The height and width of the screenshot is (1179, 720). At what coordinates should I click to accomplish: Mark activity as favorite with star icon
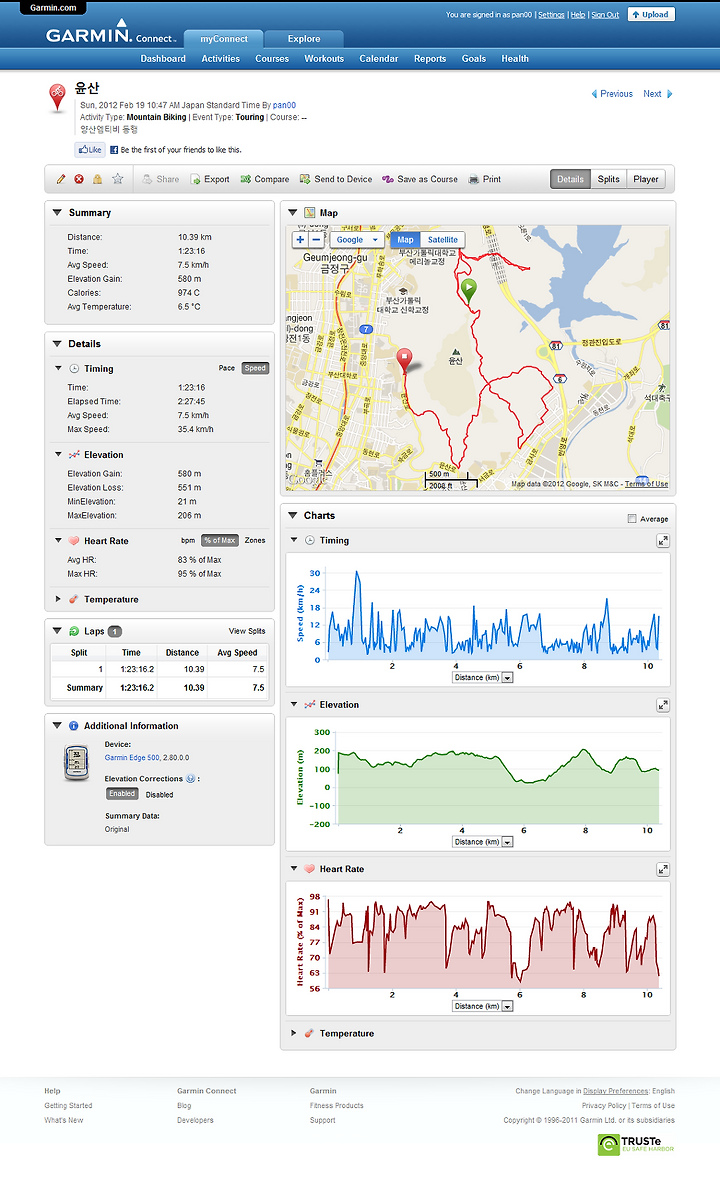117,179
